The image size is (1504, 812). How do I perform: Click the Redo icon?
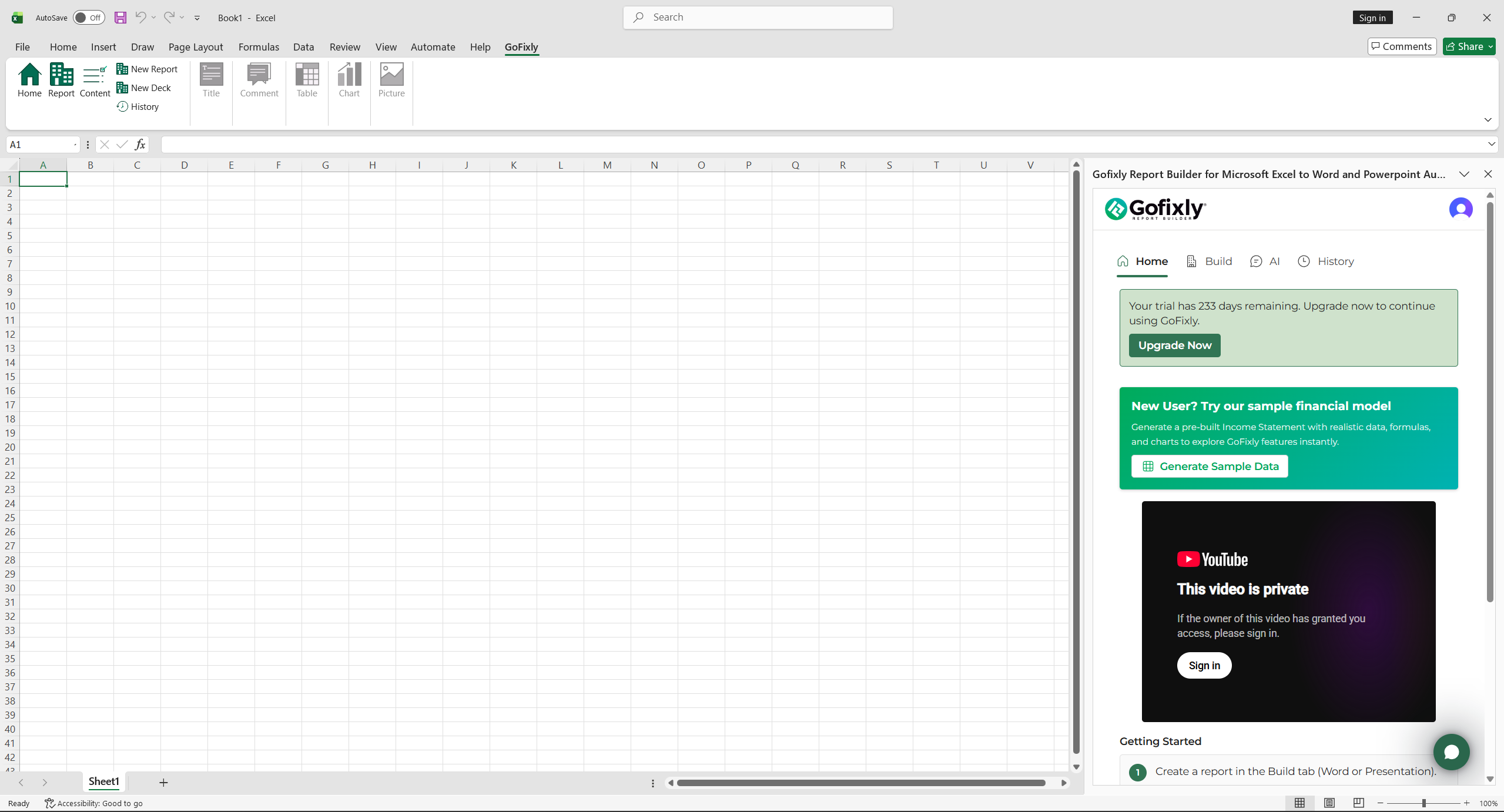(x=169, y=17)
